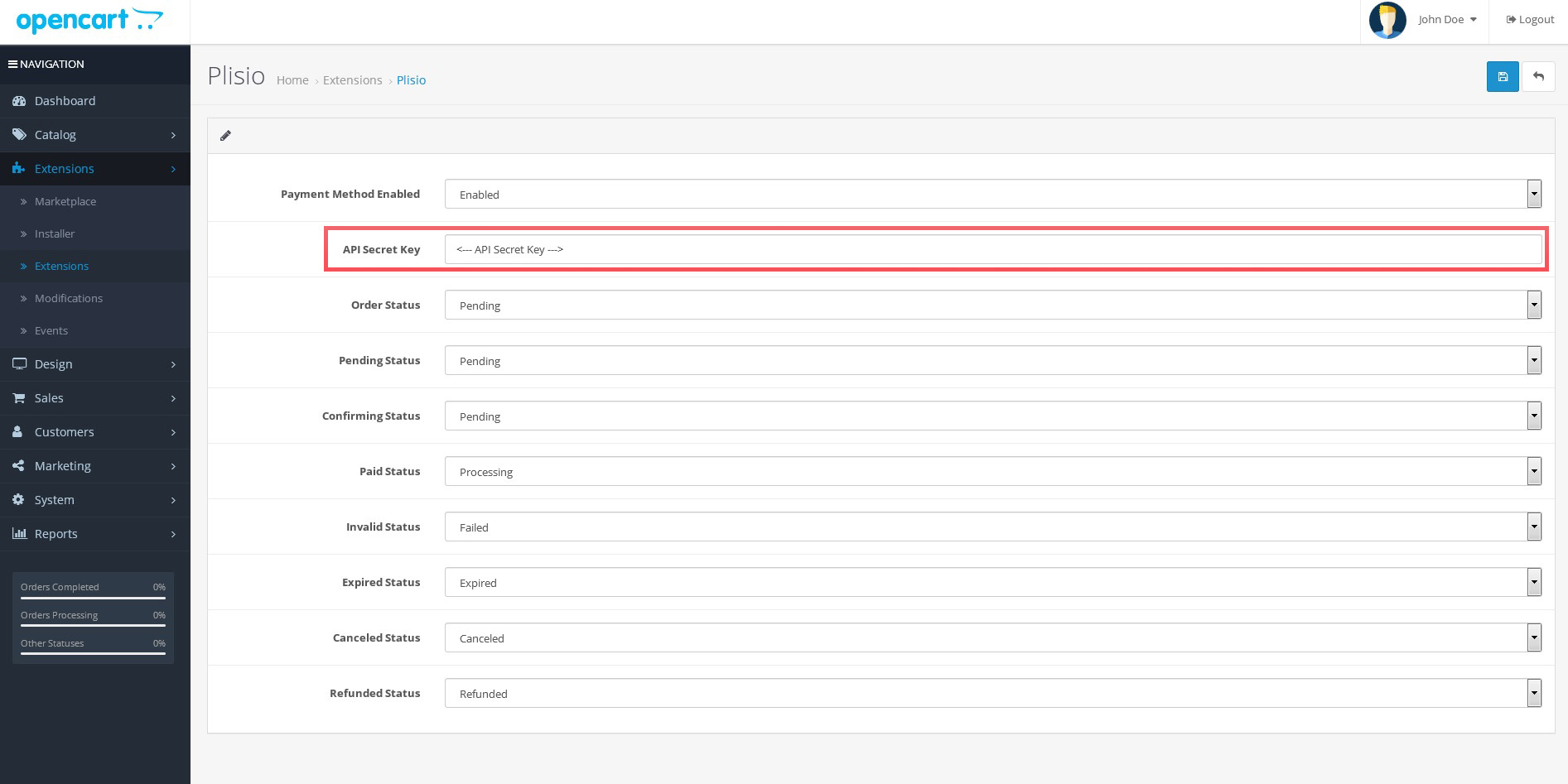Image resolution: width=1568 pixels, height=784 pixels.
Task: Click the Home breadcrumb link
Action: tap(292, 80)
